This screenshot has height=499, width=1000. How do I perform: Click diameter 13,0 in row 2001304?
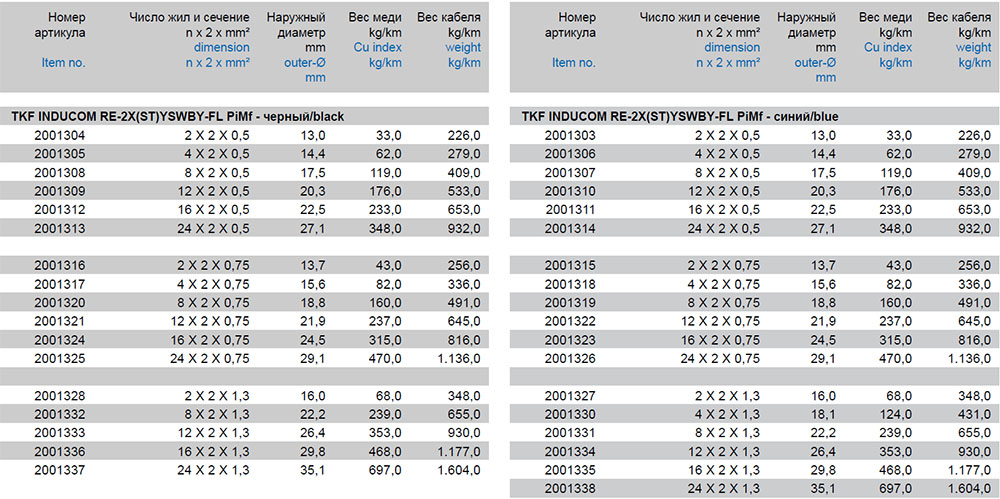point(312,135)
